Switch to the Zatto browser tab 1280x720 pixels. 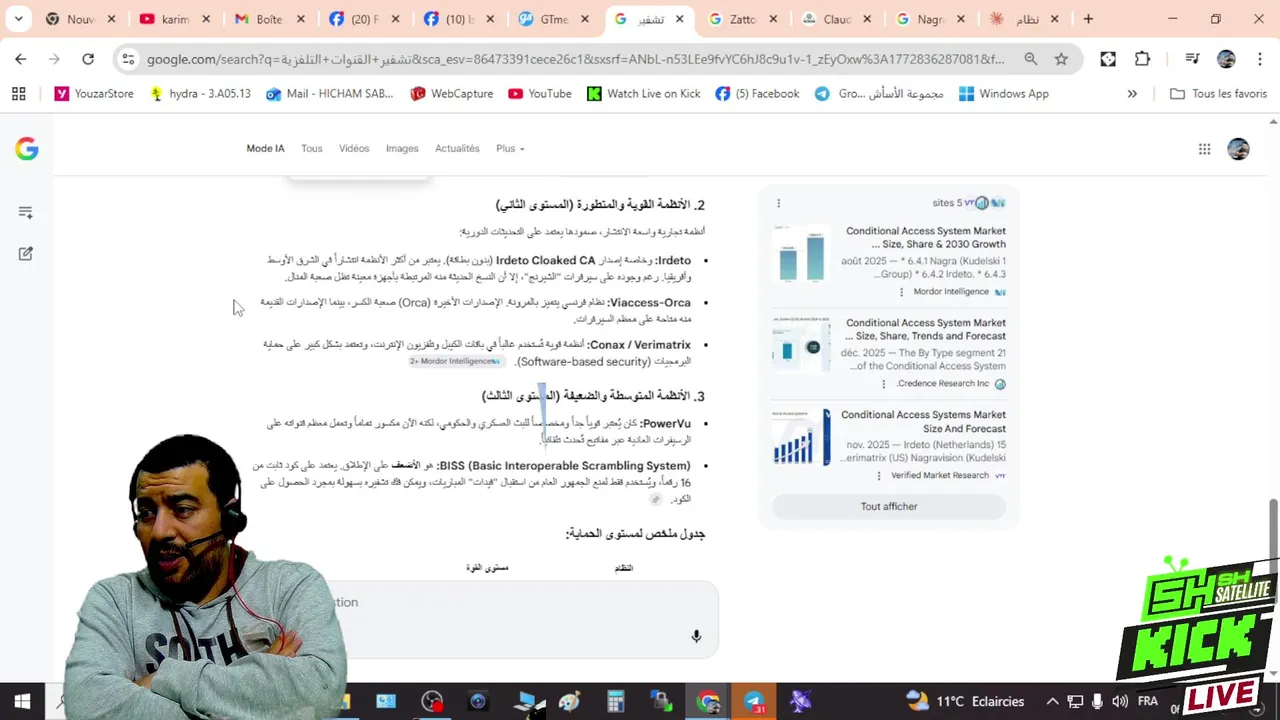pos(742,19)
